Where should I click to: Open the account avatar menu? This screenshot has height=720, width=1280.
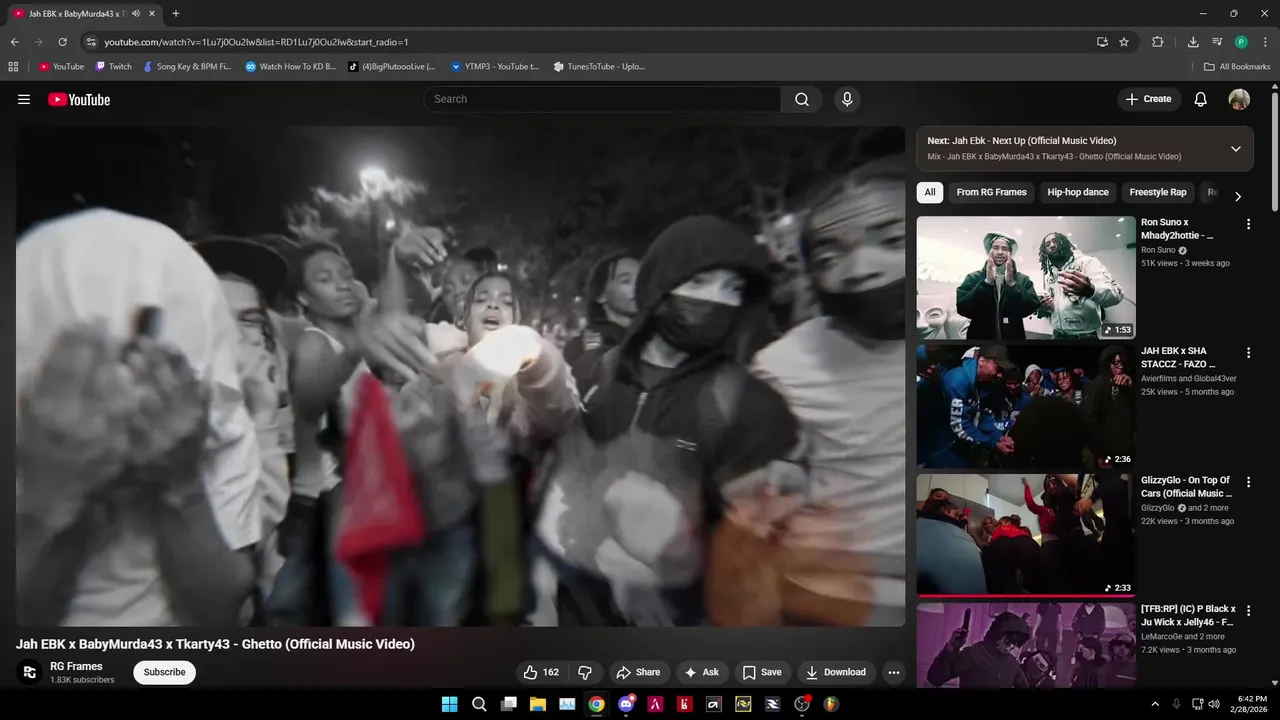click(x=1239, y=99)
